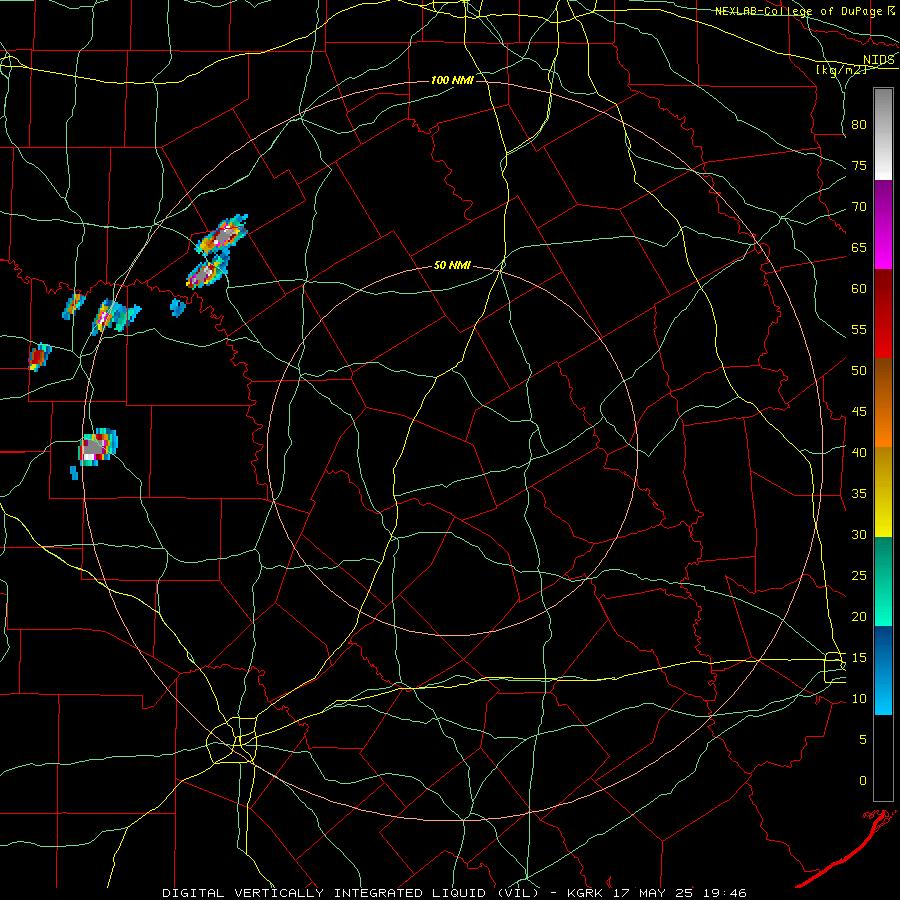Click the scale value 0
The height and width of the screenshot is (900, 900).
point(863,781)
